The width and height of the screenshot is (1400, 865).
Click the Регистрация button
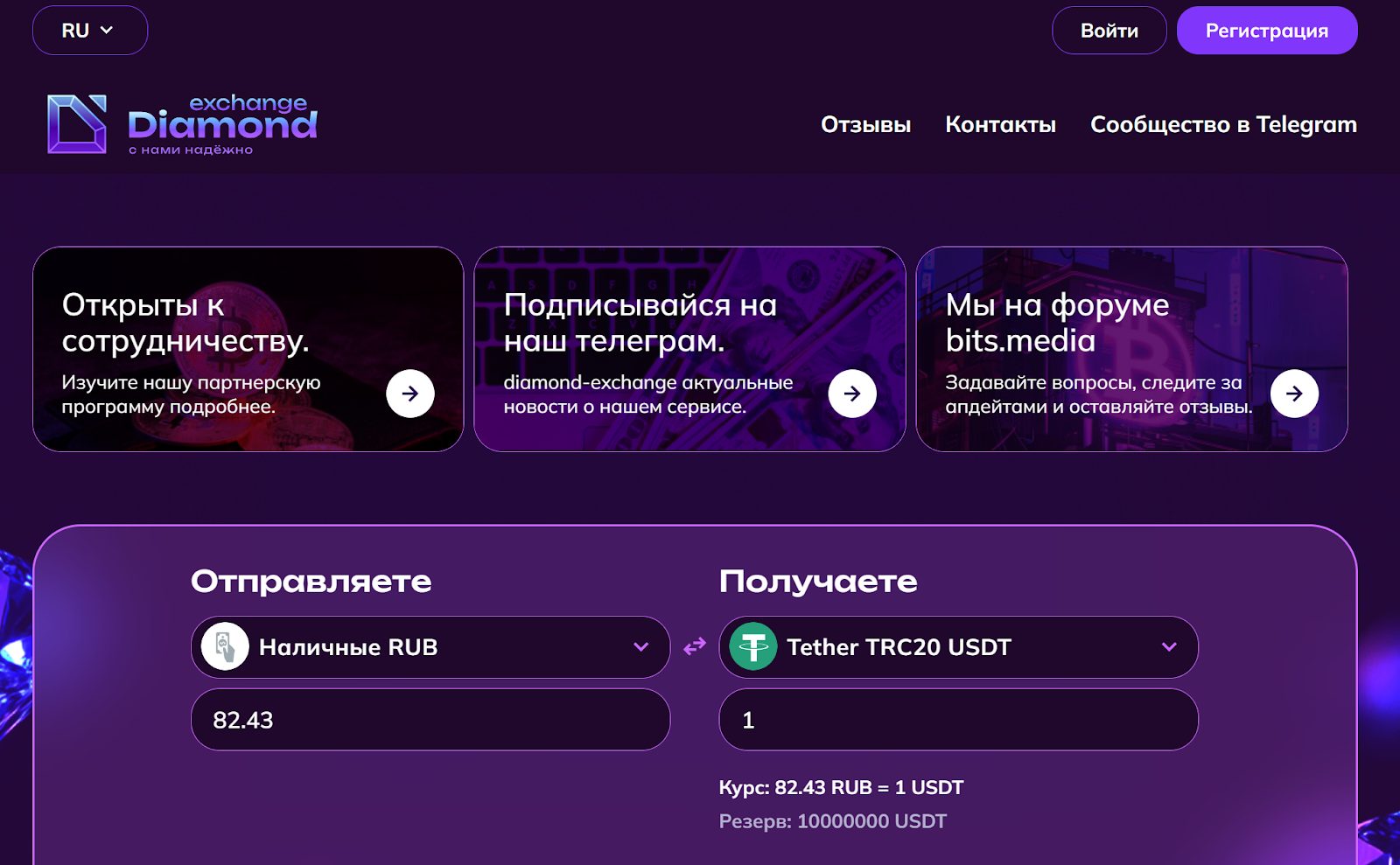(x=1267, y=31)
